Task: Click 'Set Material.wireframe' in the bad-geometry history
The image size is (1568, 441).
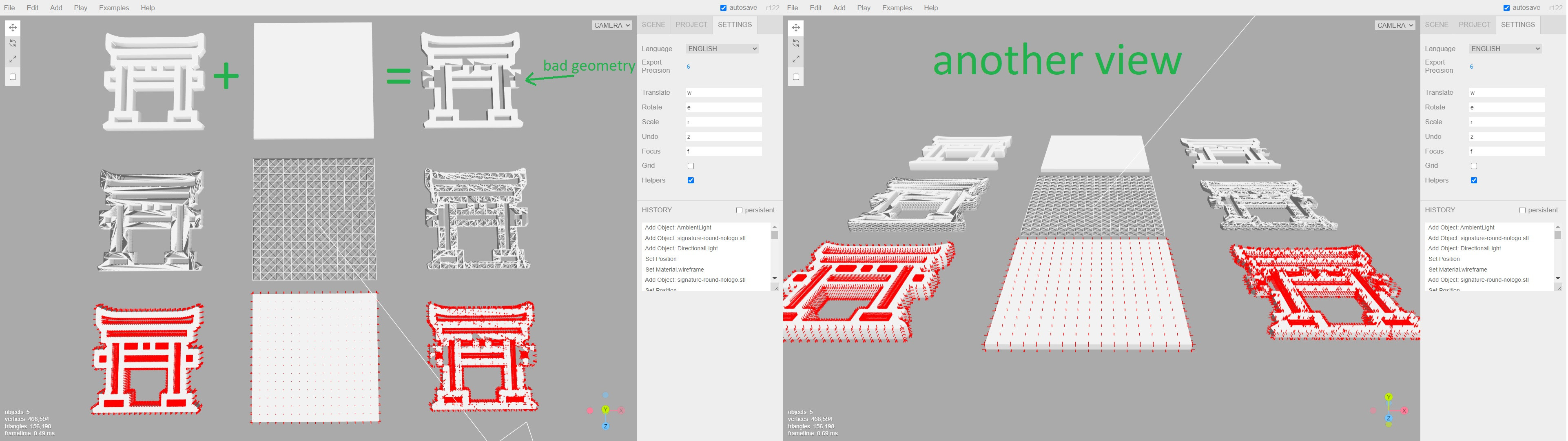Action: tap(674, 269)
